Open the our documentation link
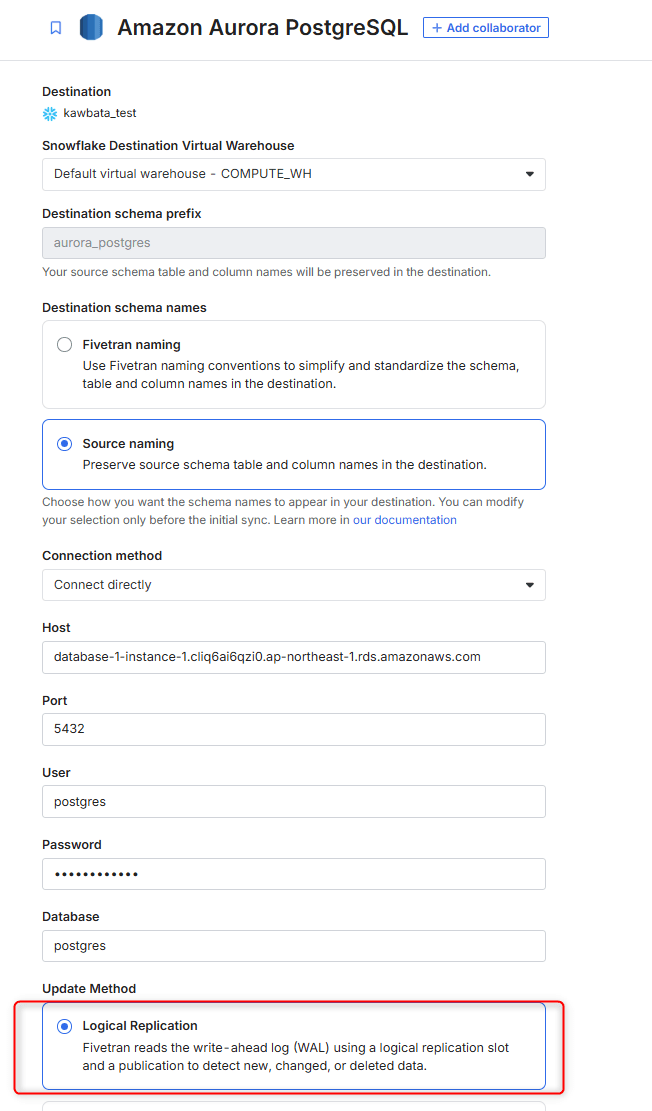Image resolution: width=652 pixels, height=1111 pixels. [x=405, y=520]
